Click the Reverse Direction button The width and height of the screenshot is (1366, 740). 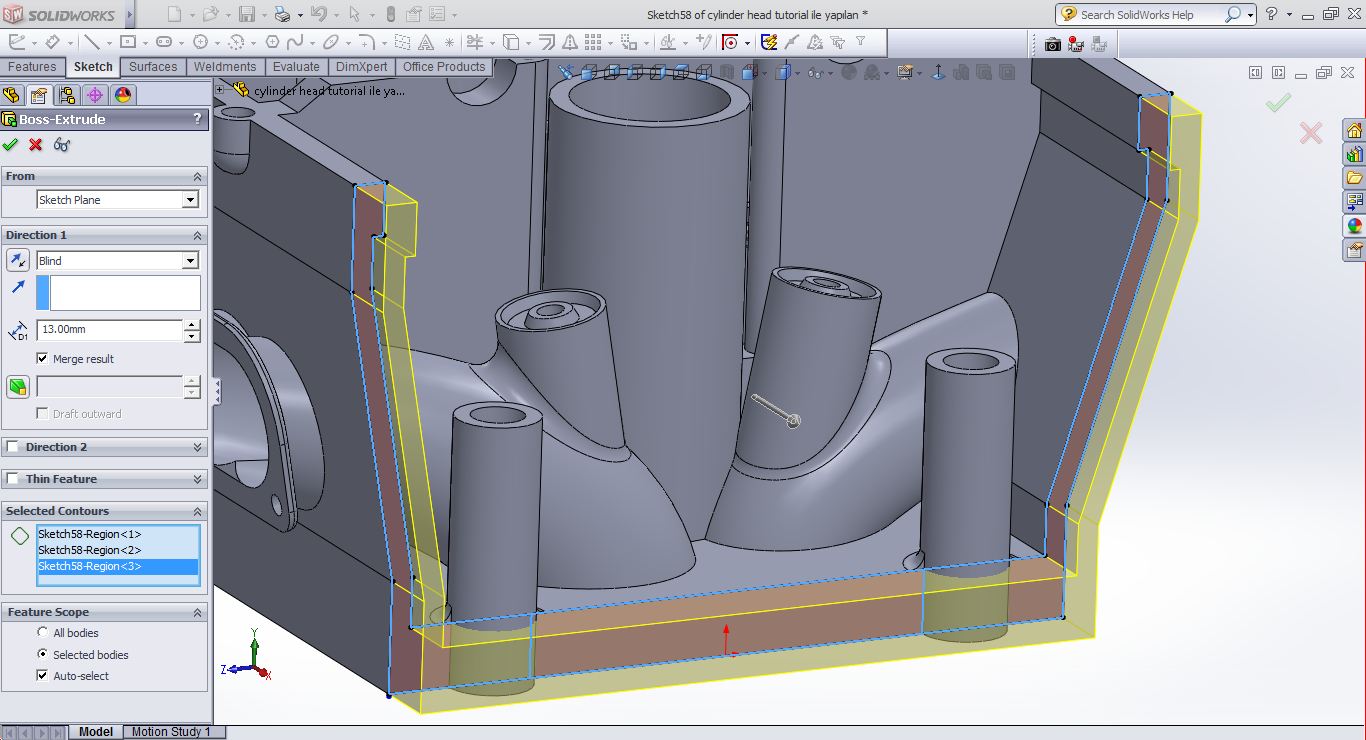[18, 261]
